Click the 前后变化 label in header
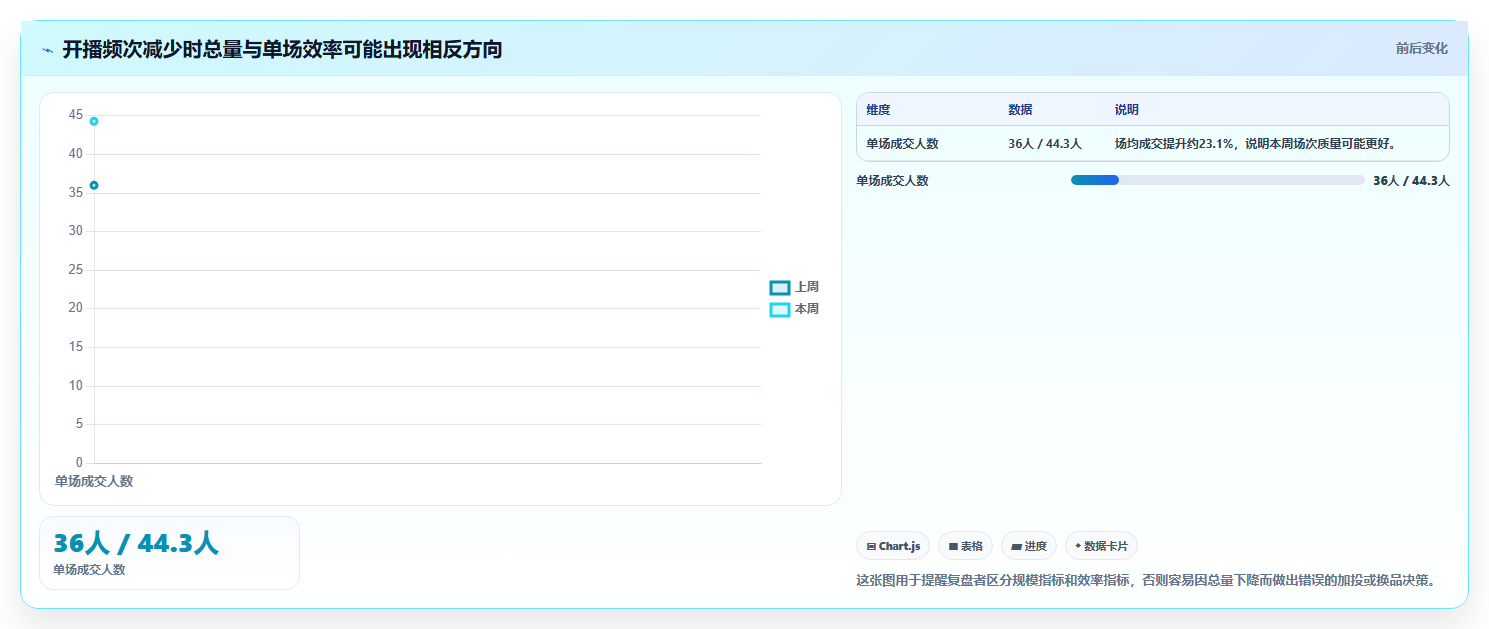 (1421, 48)
